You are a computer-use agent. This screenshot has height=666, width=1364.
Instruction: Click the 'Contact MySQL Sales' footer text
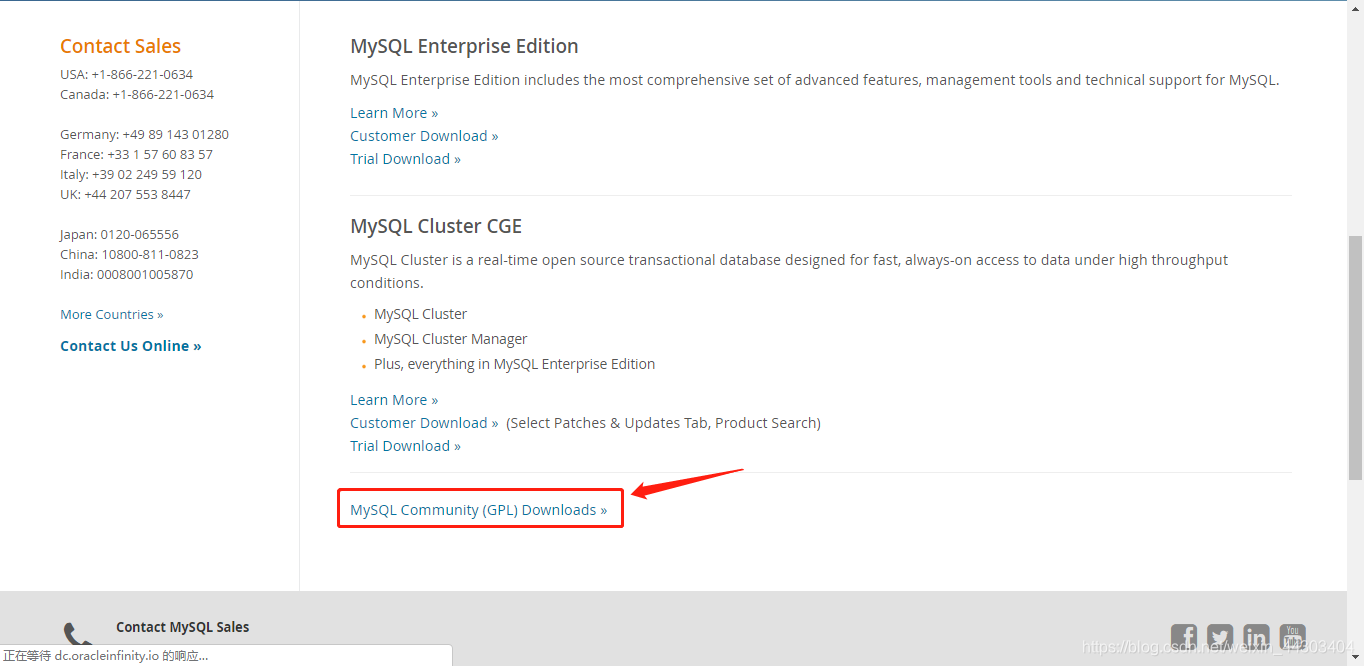point(183,627)
